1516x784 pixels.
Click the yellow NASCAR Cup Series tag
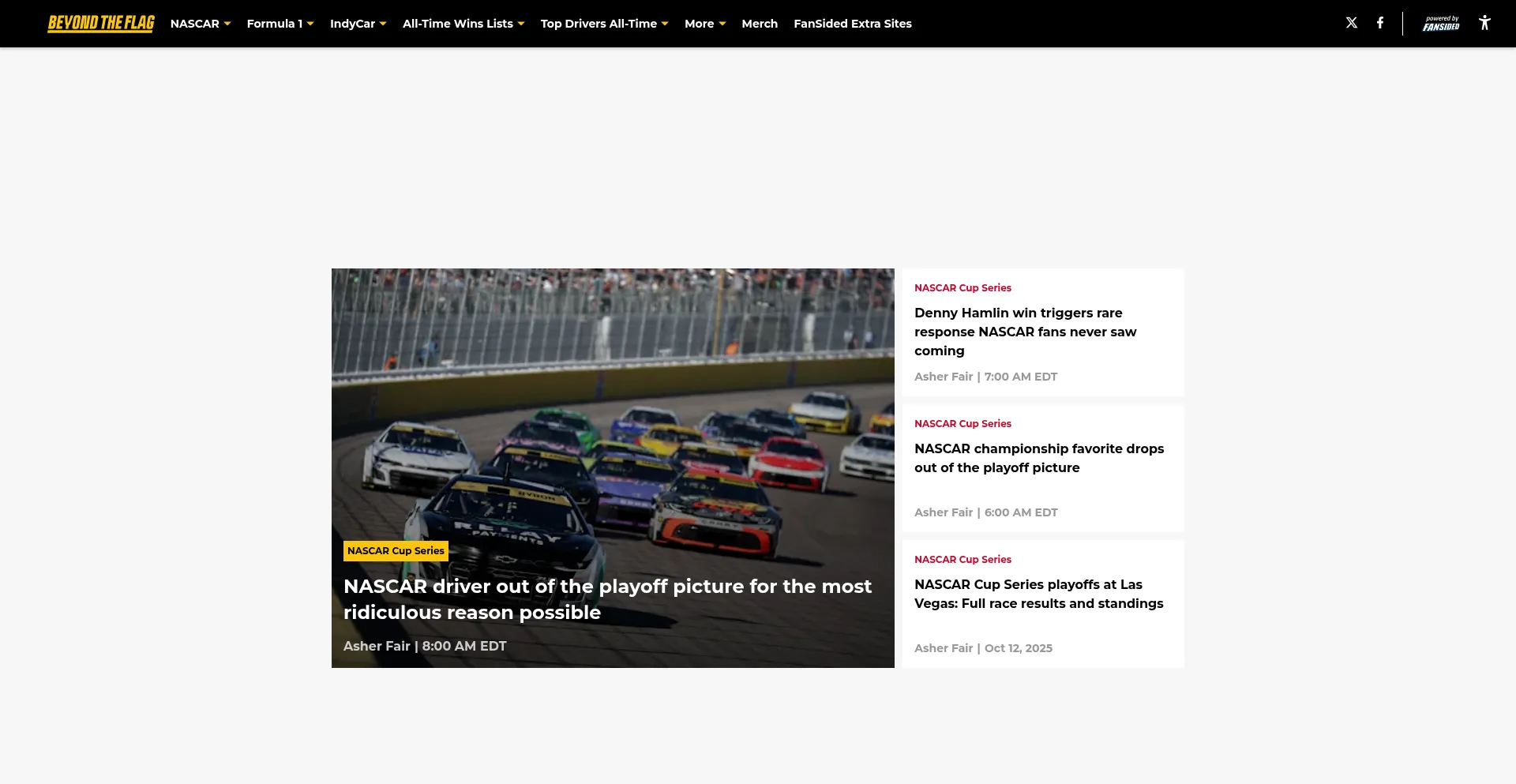[396, 551]
